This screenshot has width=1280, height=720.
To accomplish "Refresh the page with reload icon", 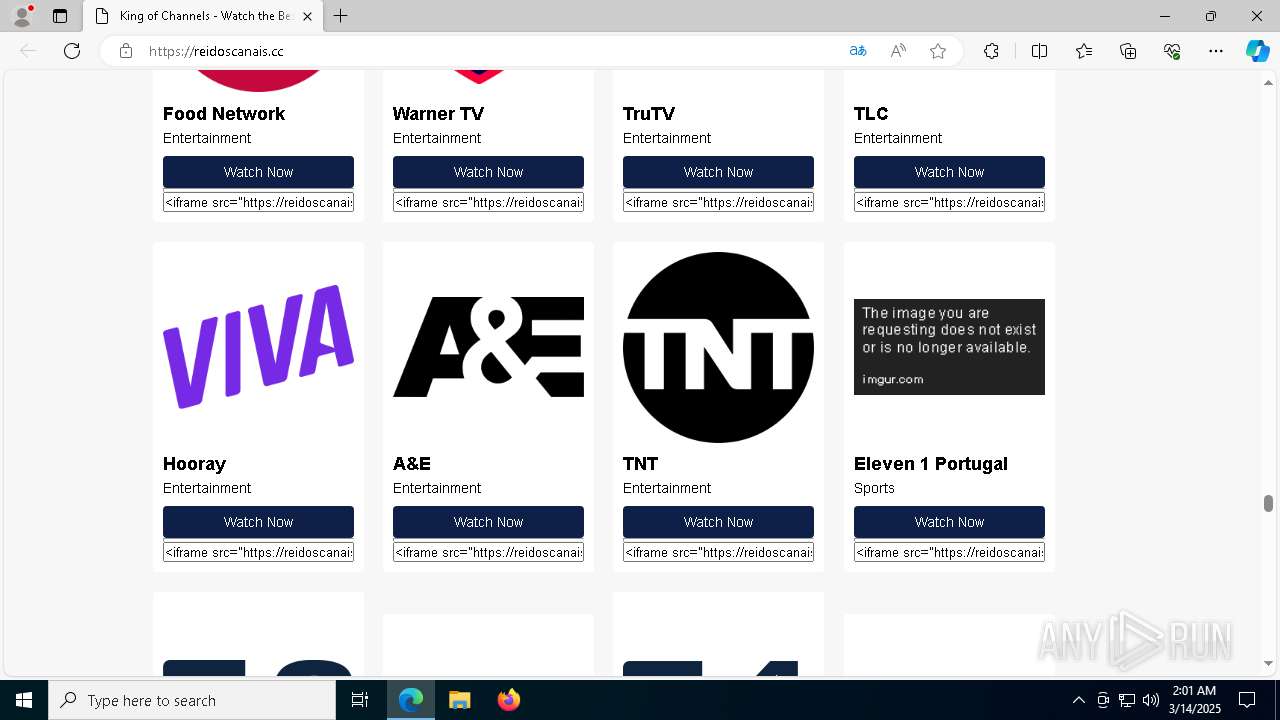I will 72,51.
